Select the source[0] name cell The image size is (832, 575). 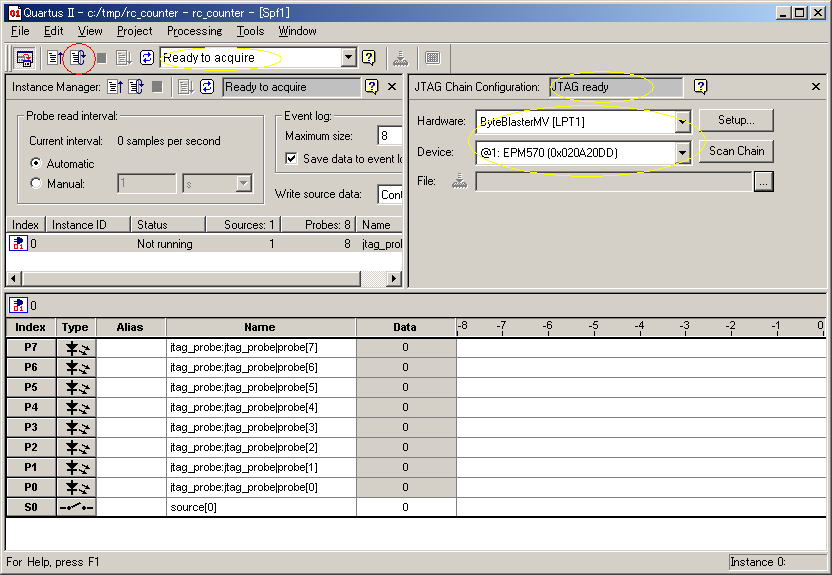pyautogui.click(x=261, y=508)
